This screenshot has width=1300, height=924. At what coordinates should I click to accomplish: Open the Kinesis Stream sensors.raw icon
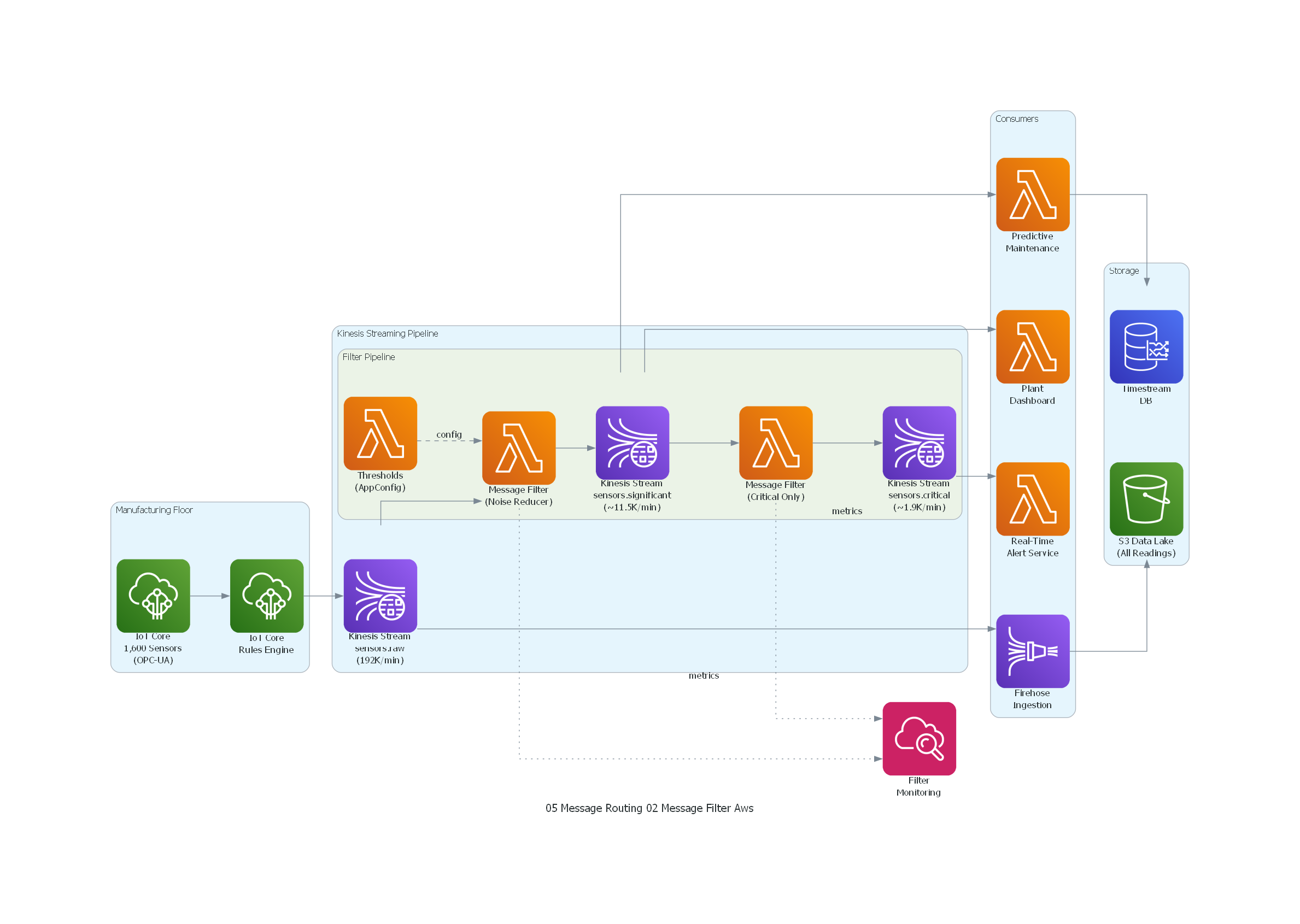380,596
